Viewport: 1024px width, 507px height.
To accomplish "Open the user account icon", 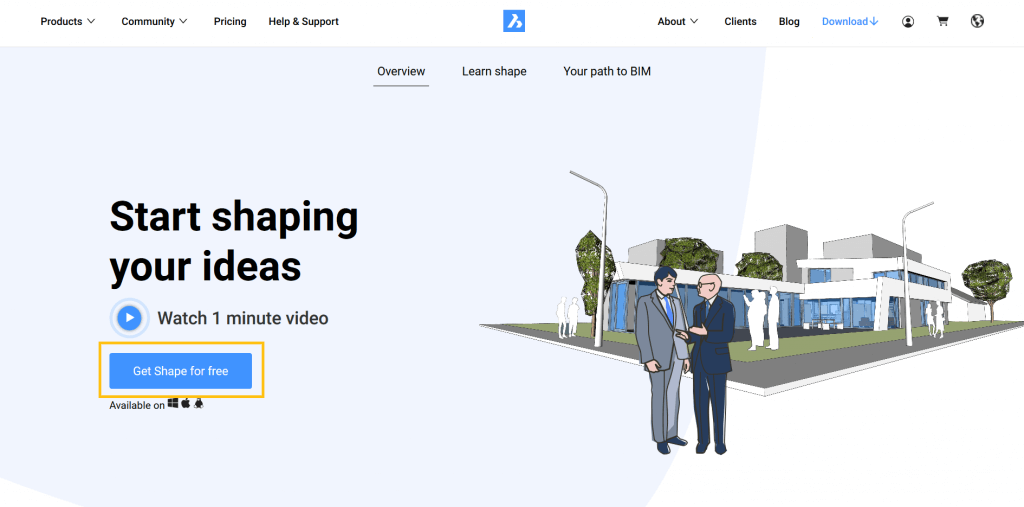I will [x=908, y=22].
